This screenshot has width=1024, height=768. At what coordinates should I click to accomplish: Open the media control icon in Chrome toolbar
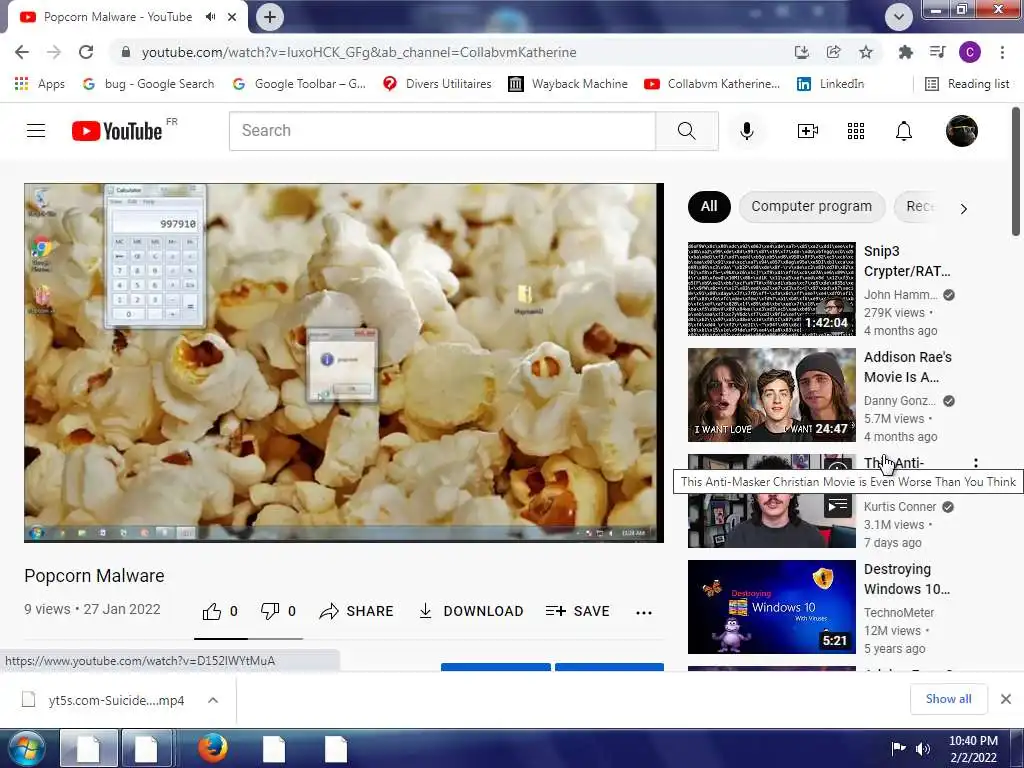point(938,52)
